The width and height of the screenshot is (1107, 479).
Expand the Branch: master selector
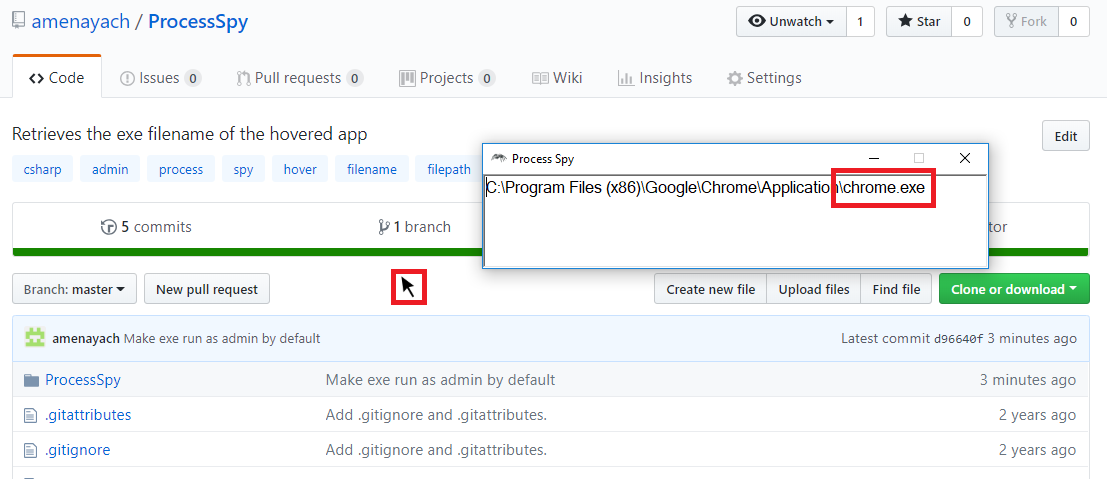72,289
